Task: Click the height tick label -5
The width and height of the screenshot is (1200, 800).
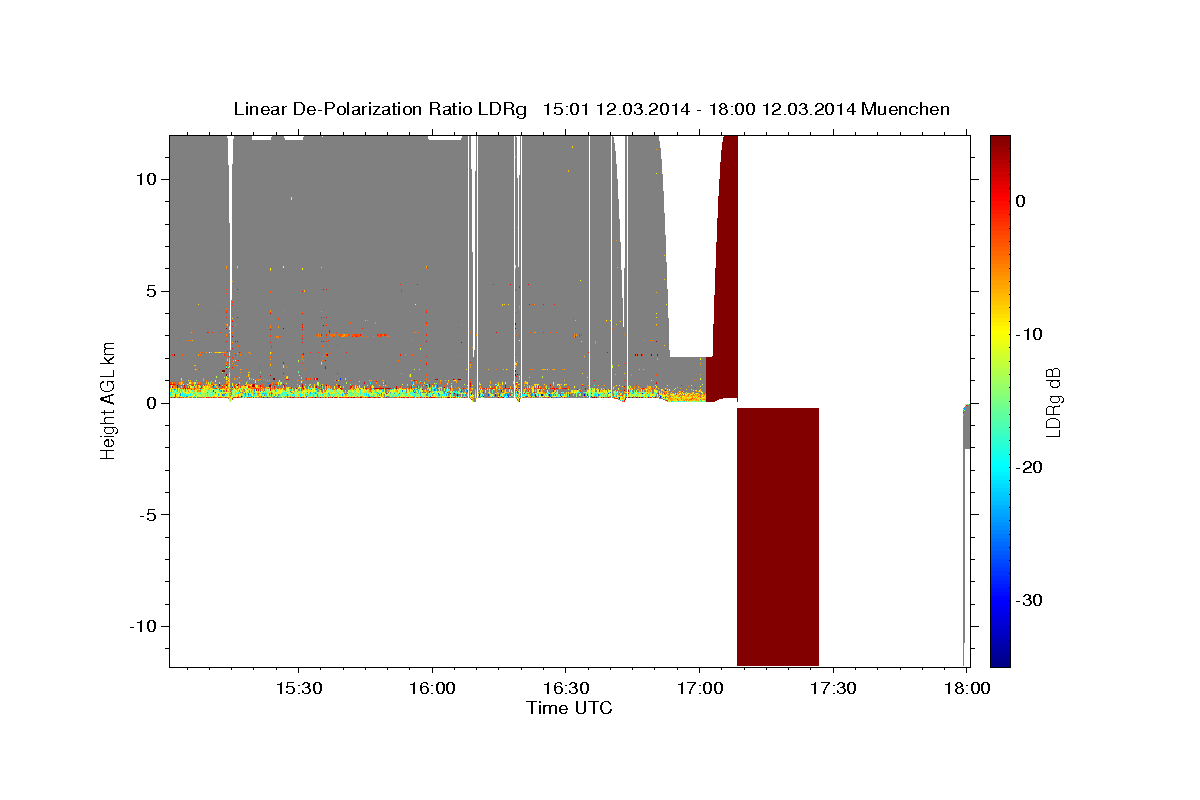Action: [x=148, y=514]
